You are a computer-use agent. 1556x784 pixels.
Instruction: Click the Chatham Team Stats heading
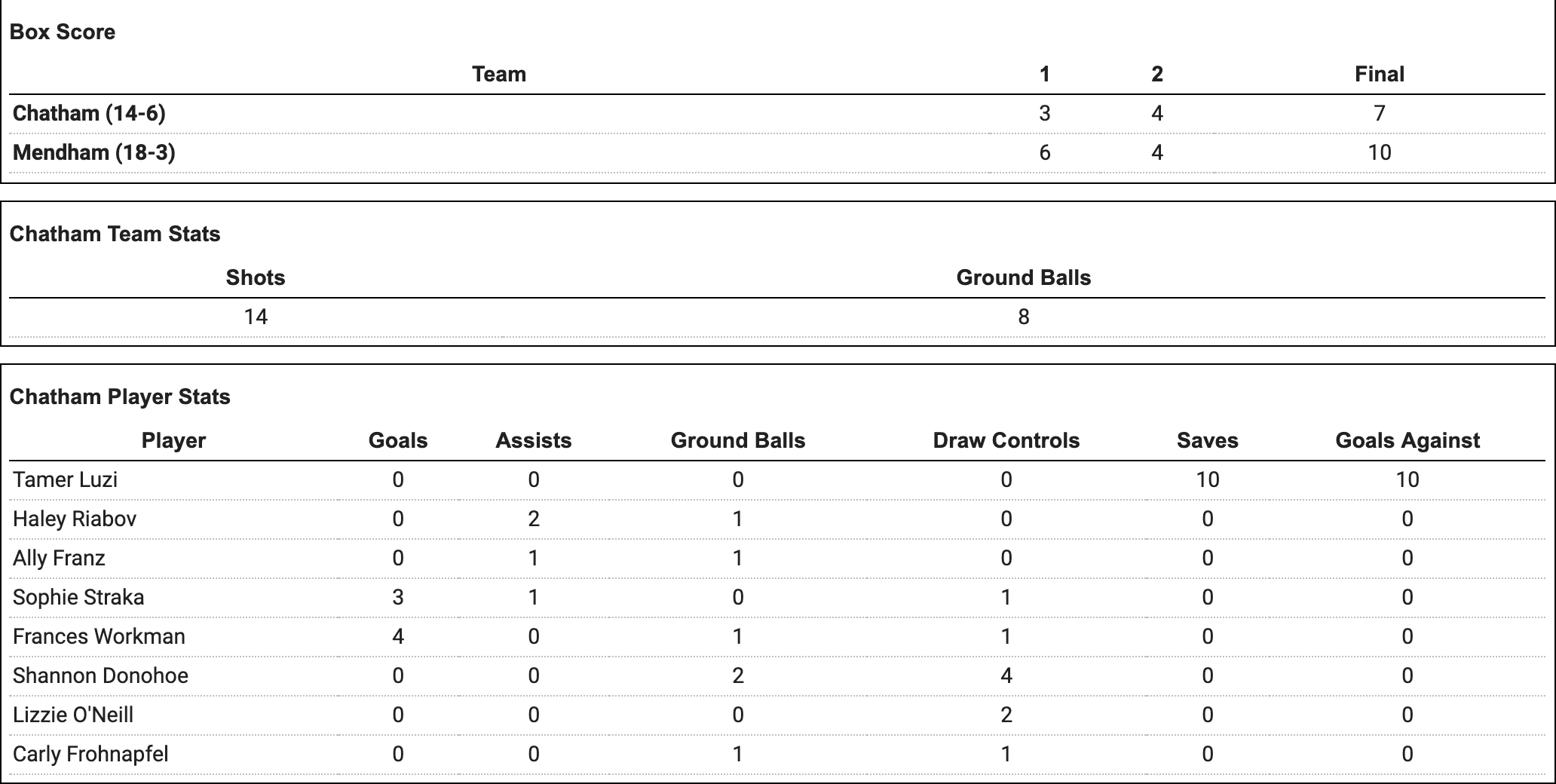[x=115, y=234]
